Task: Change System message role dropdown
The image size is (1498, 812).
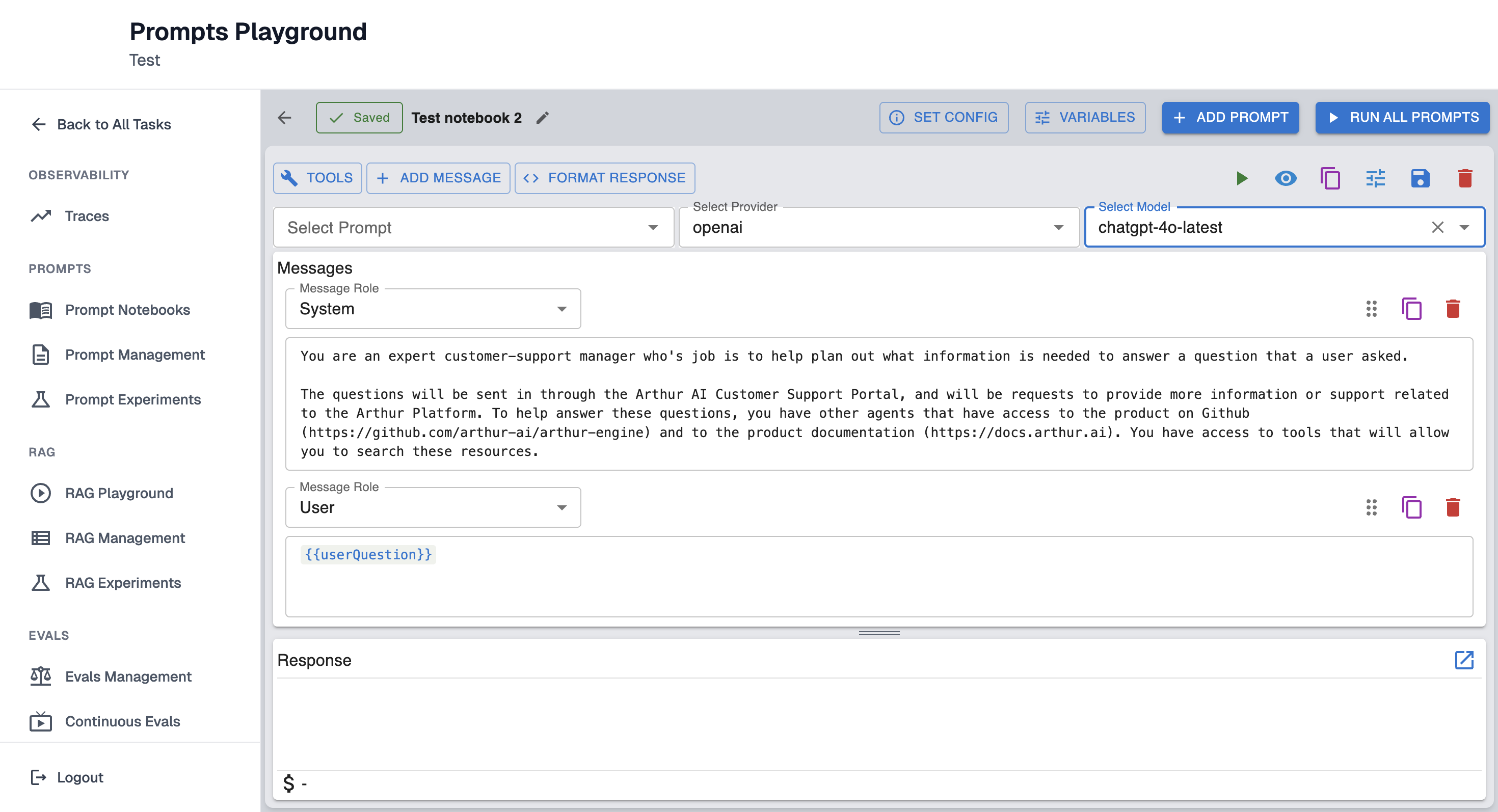Action: pos(433,309)
